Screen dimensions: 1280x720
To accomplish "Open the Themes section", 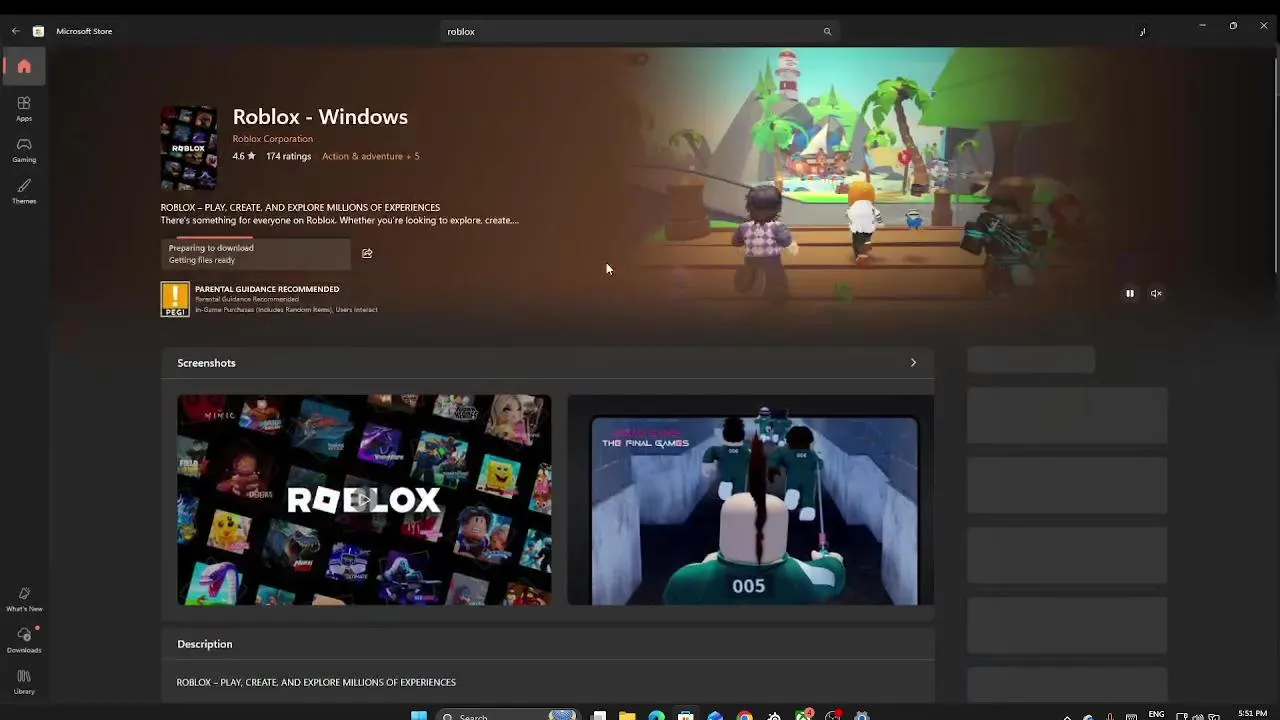I will coord(24,191).
